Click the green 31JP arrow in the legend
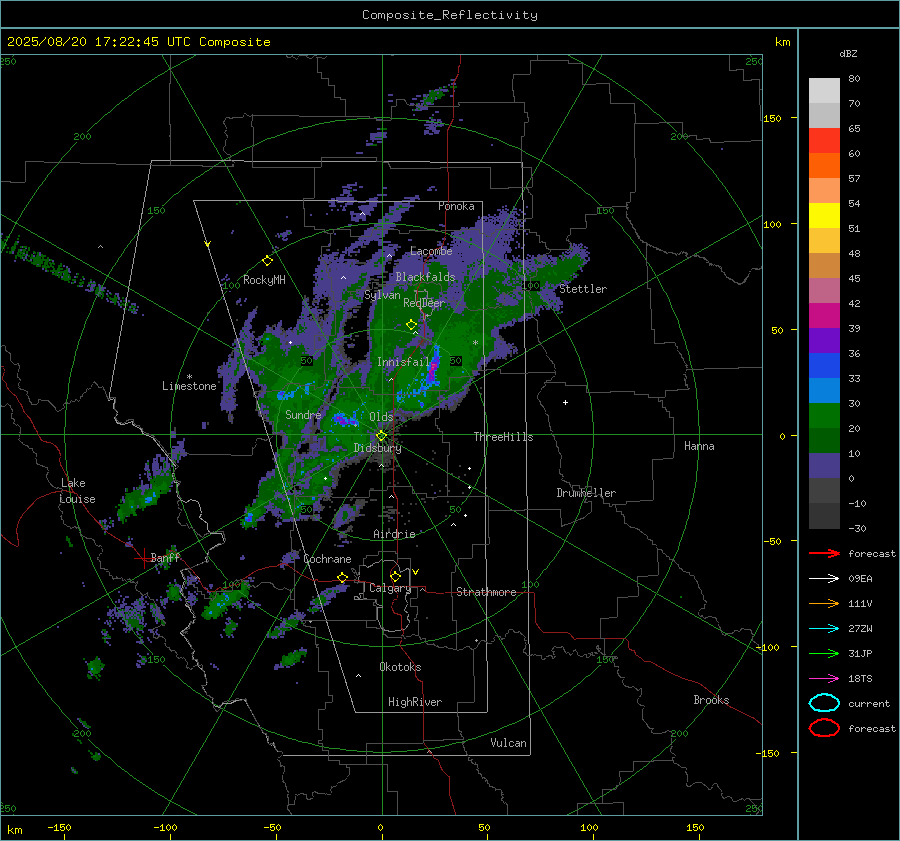Image resolution: width=900 pixels, height=841 pixels. pyautogui.click(x=824, y=653)
